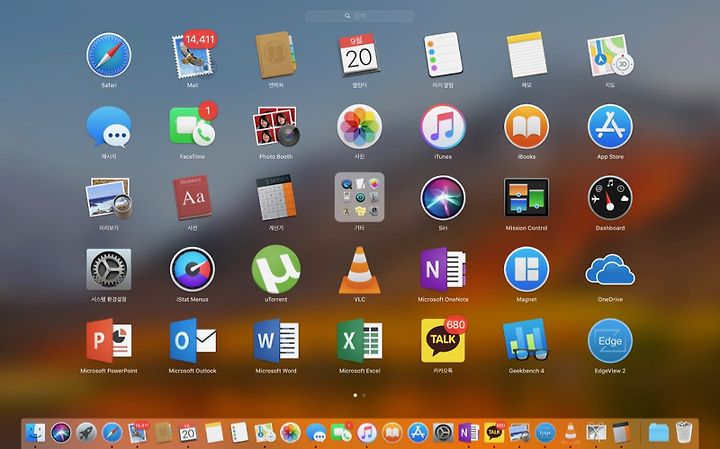Launch Messages from the Launchpad grid
Viewport: 720px width, 449px height.
tap(109, 127)
